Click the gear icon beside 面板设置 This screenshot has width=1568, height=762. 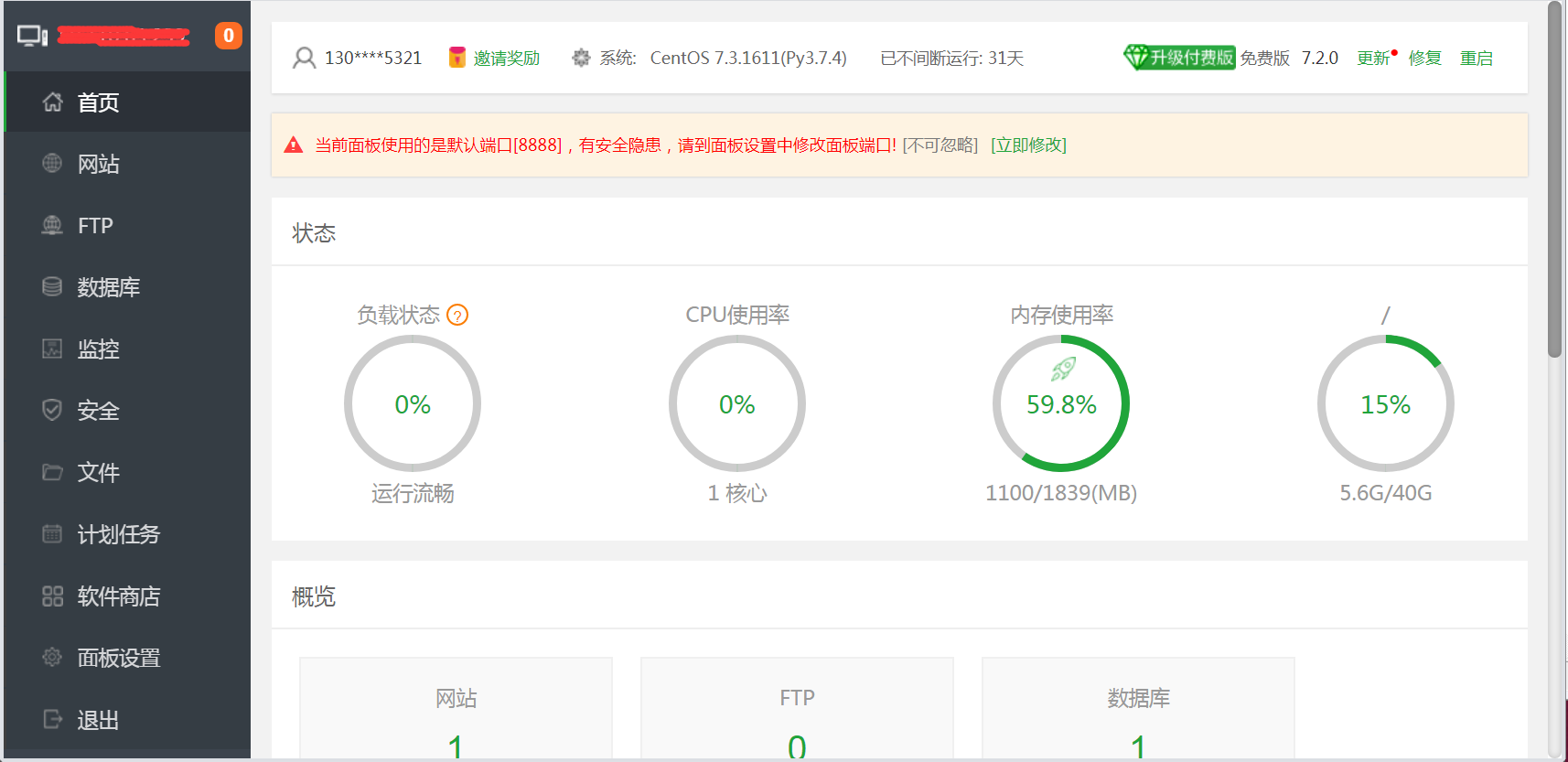click(52, 657)
